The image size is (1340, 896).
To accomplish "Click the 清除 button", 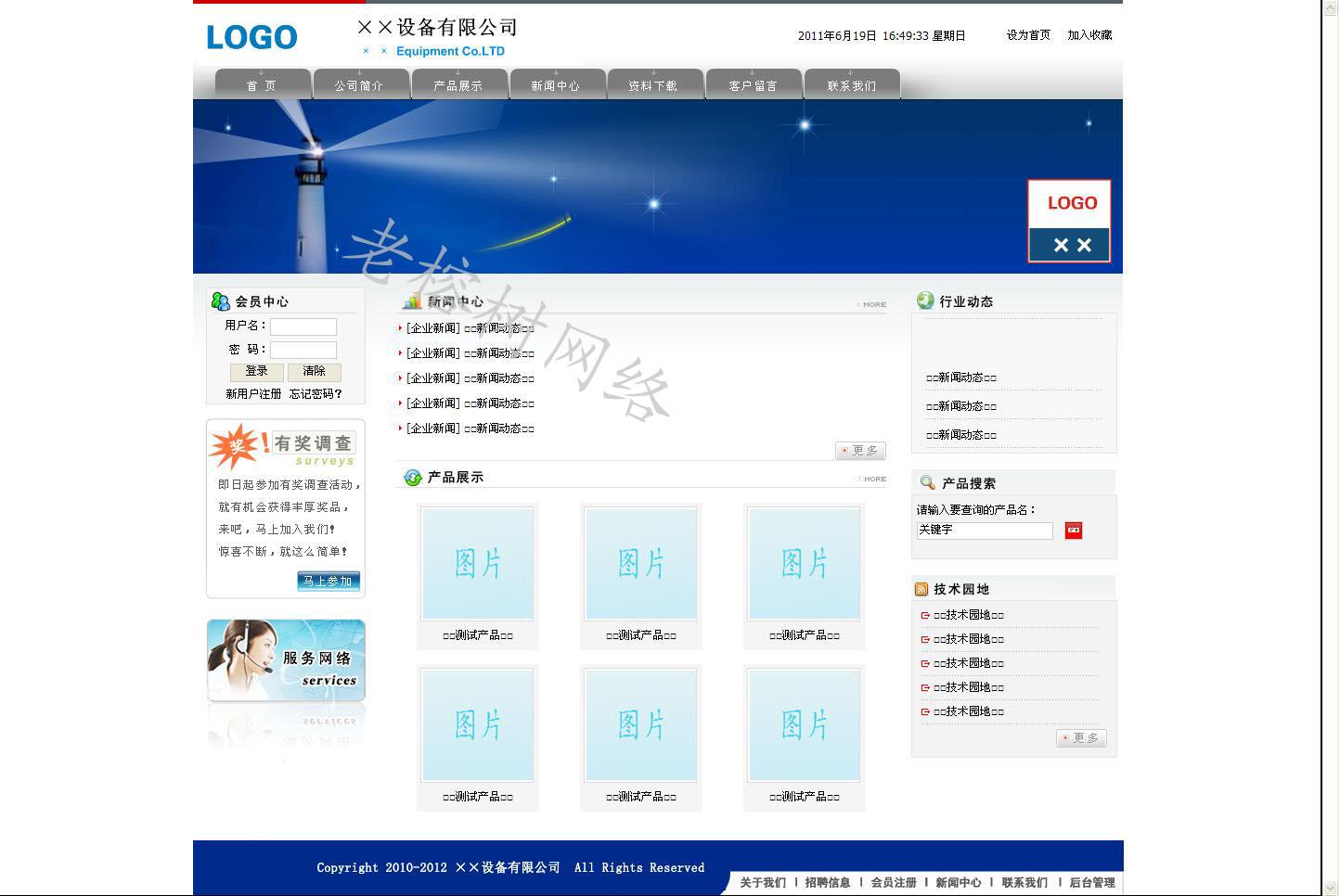I will 315,372.
